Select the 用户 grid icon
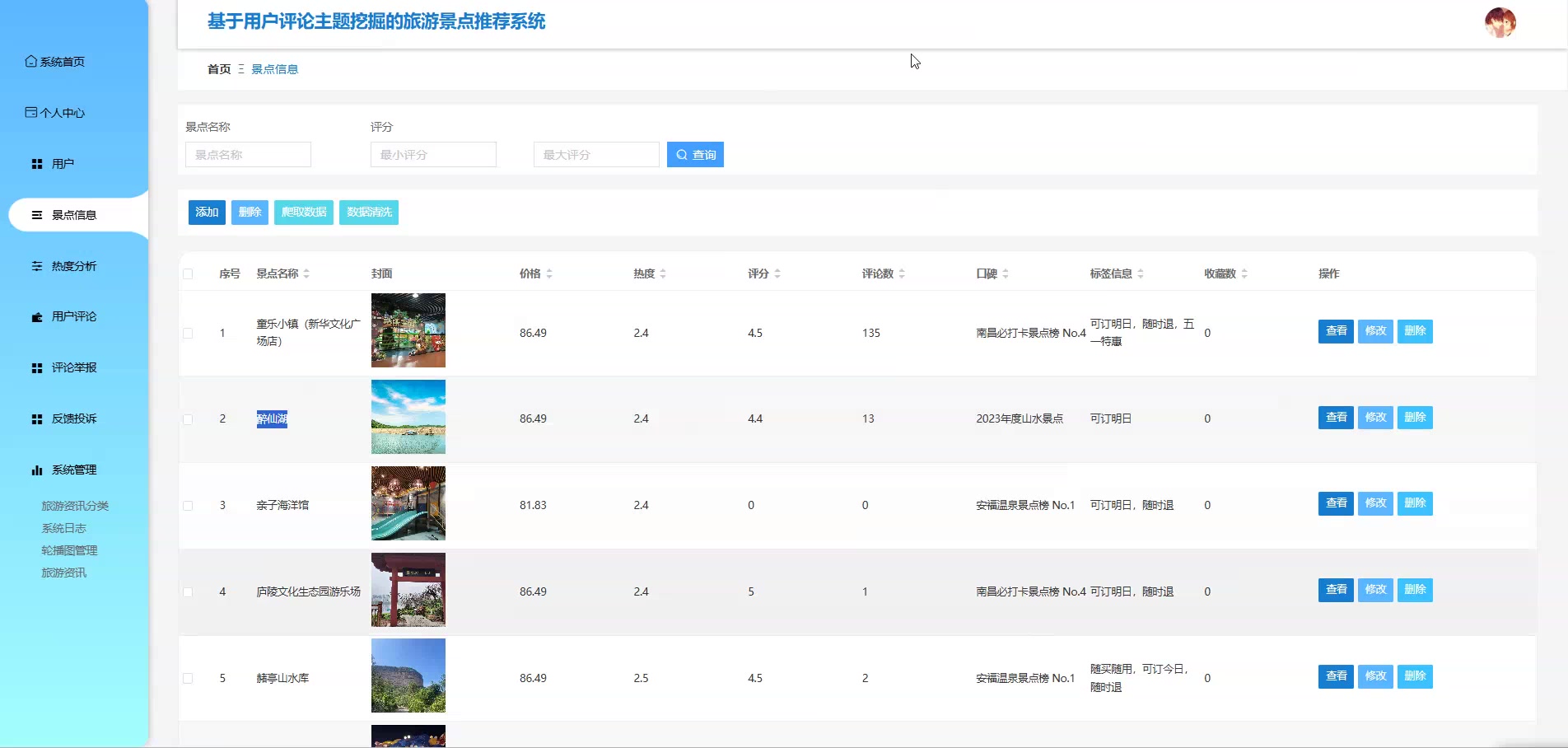The width and height of the screenshot is (1568, 748). [37, 164]
